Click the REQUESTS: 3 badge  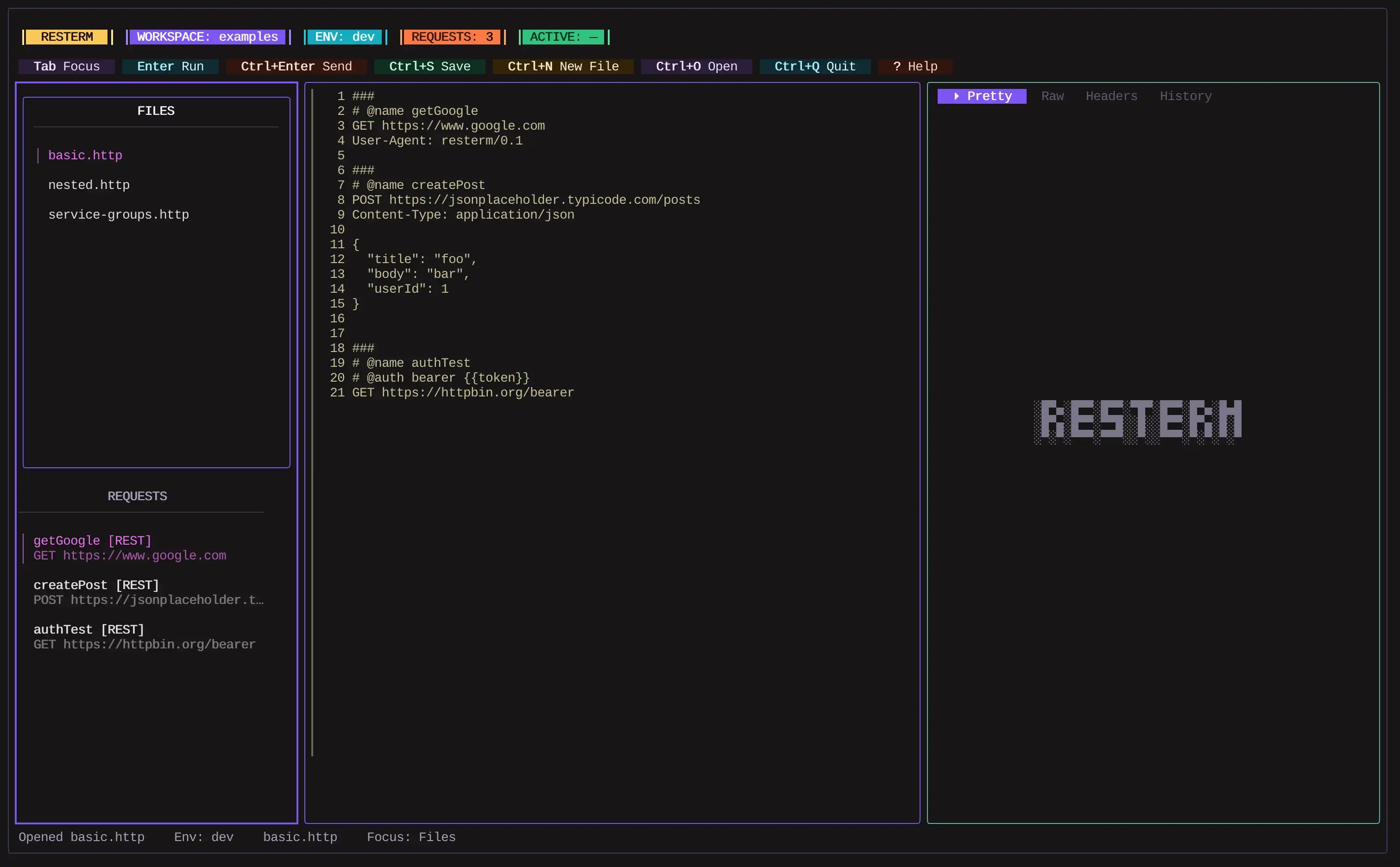point(452,37)
